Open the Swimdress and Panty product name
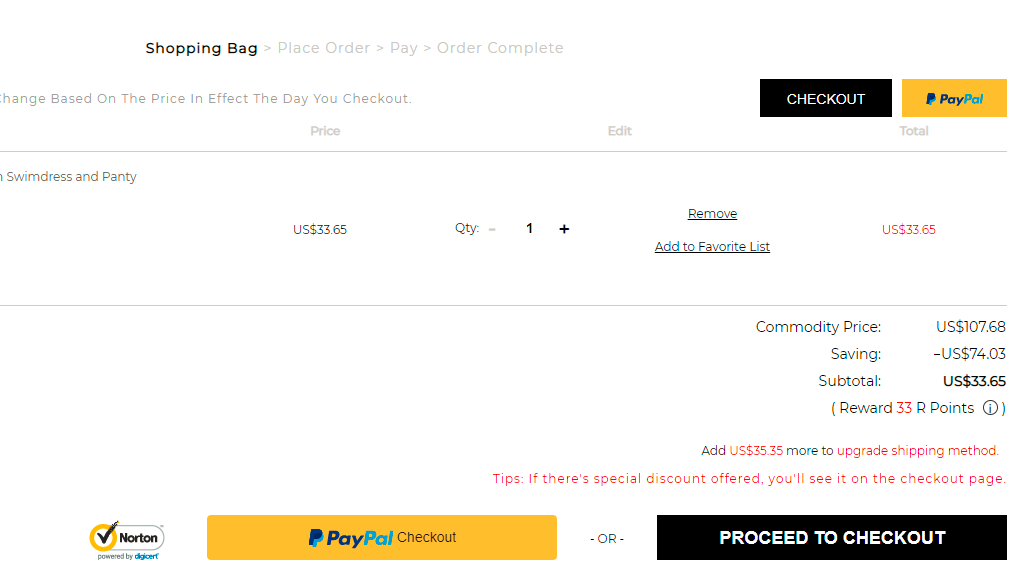The image size is (1025, 564). point(69,177)
